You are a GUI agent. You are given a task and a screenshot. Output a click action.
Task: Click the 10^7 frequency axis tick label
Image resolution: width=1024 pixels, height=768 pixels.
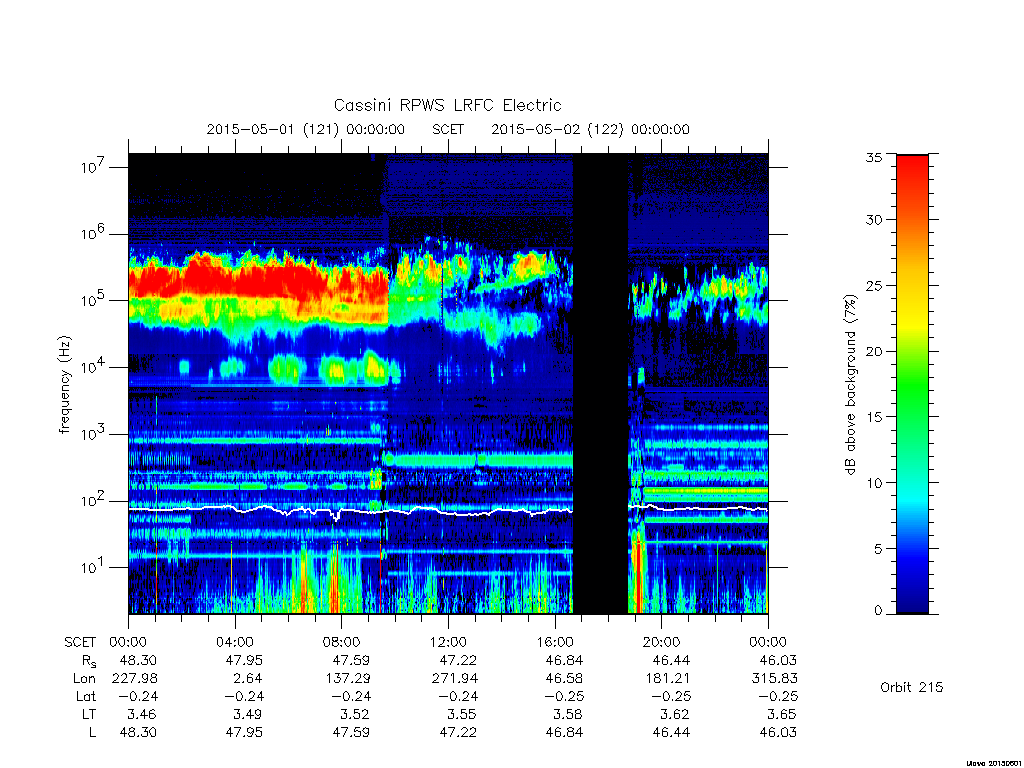point(93,167)
